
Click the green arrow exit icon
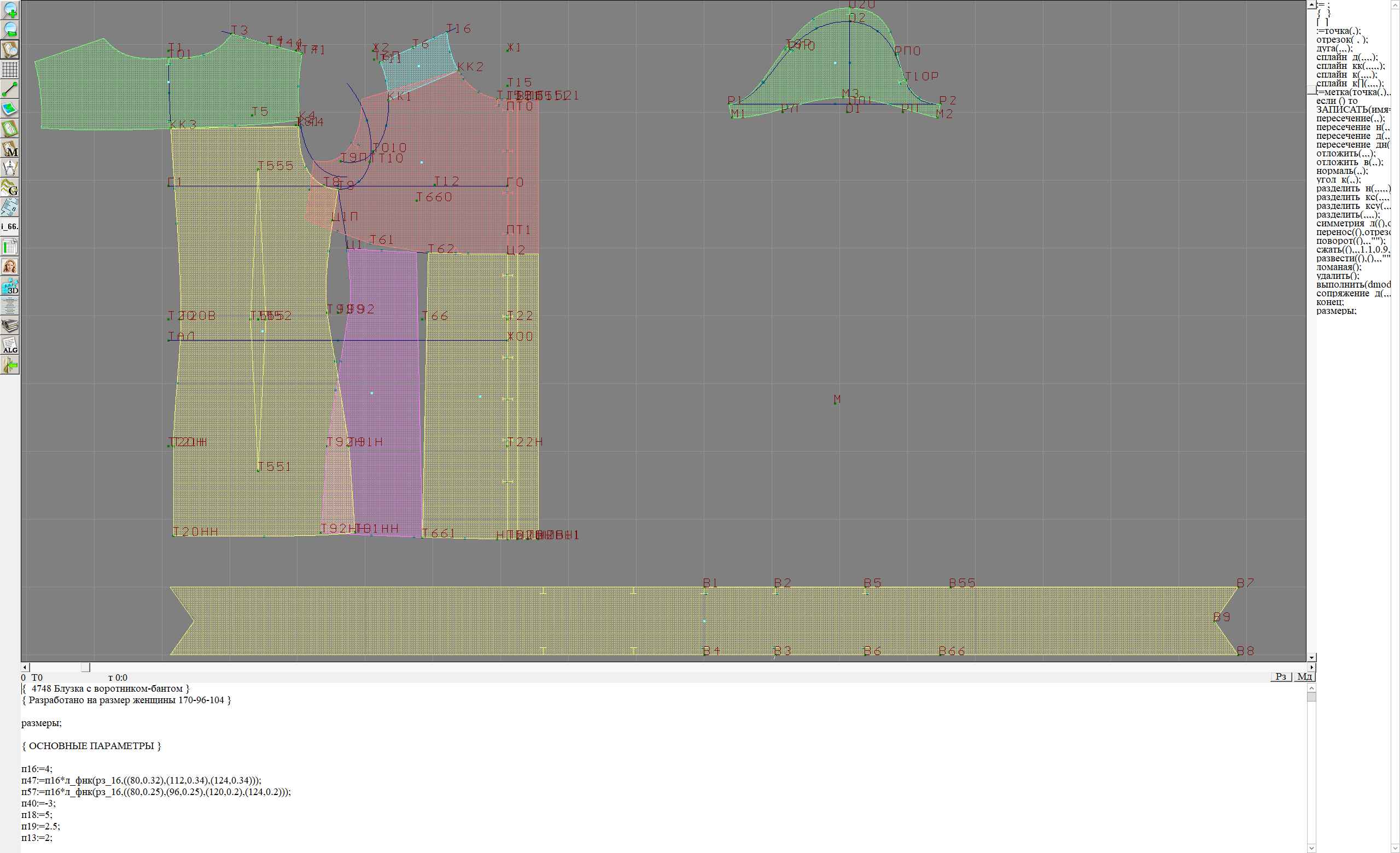pos(10,365)
